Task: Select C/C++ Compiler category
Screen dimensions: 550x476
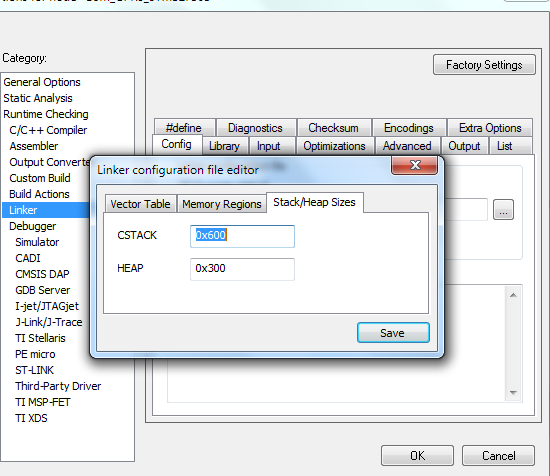Action: click(48, 130)
